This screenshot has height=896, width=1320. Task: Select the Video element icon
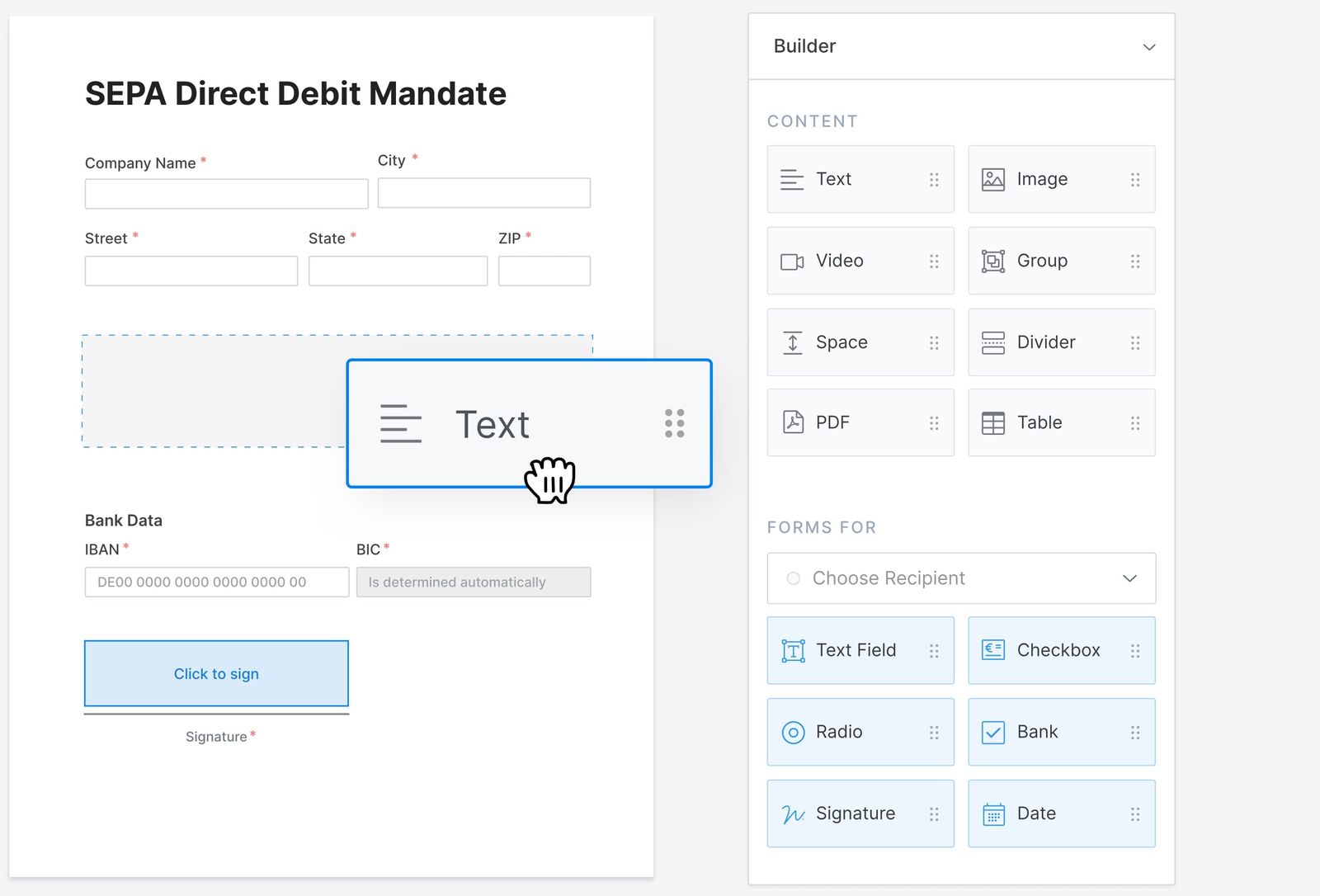point(792,261)
